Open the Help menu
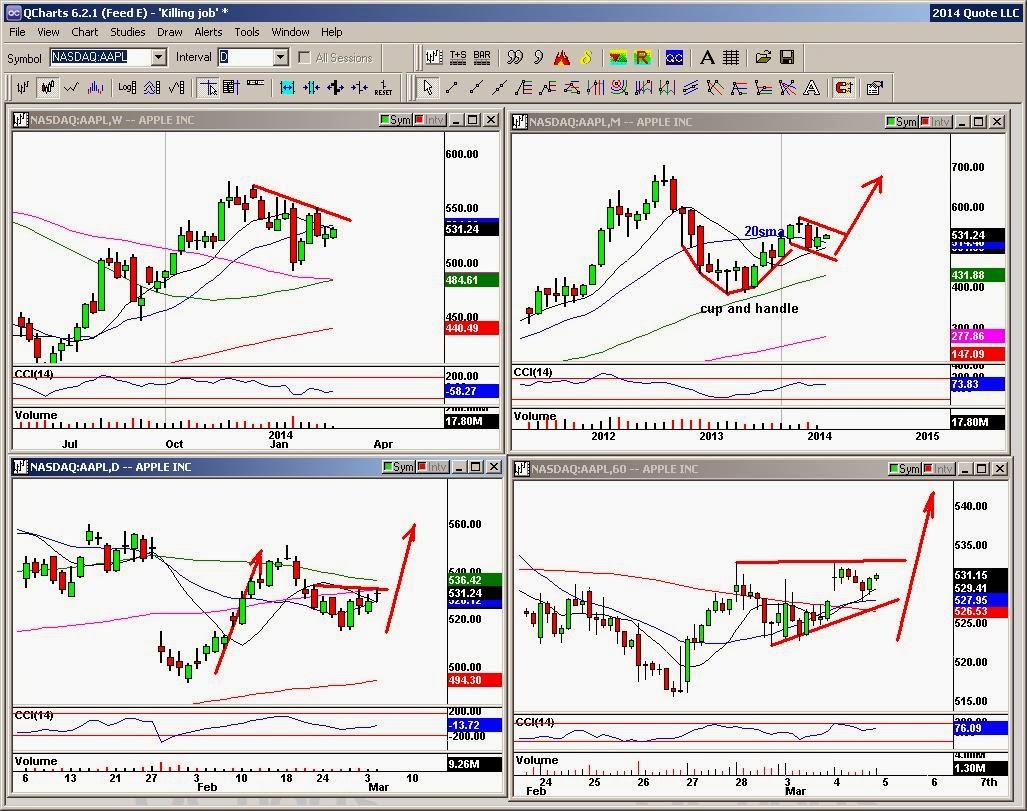1027x811 pixels. 331,32
